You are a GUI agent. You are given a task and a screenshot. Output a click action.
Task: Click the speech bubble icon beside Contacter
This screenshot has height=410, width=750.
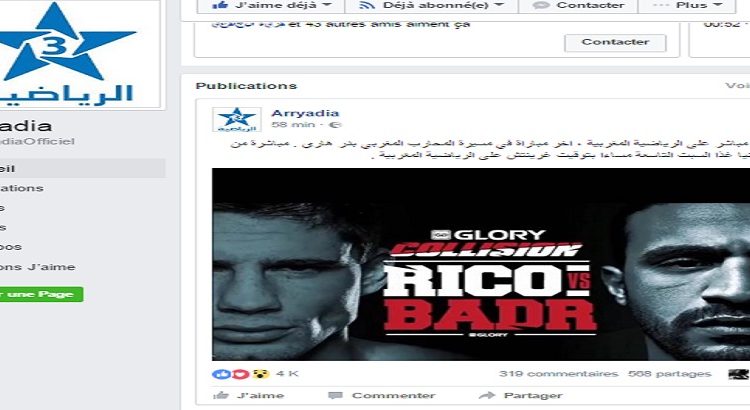541,6
